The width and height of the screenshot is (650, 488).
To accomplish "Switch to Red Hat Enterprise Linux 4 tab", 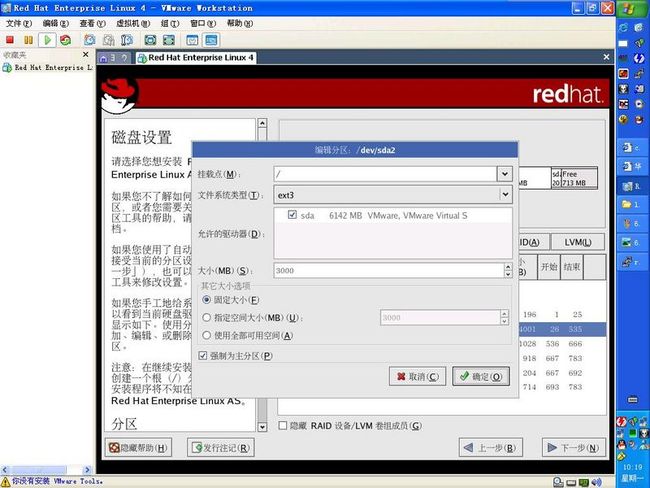I will click(x=196, y=58).
